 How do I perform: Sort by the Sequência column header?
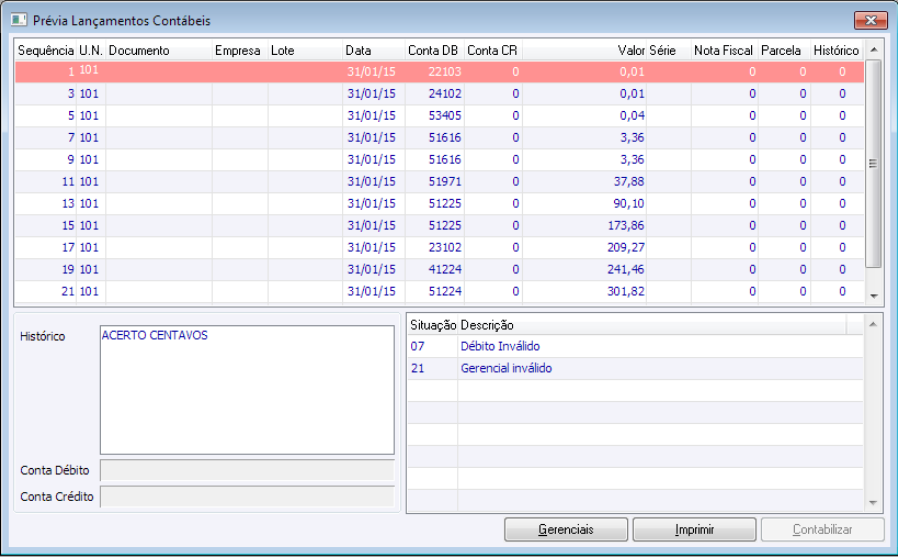[x=46, y=50]
